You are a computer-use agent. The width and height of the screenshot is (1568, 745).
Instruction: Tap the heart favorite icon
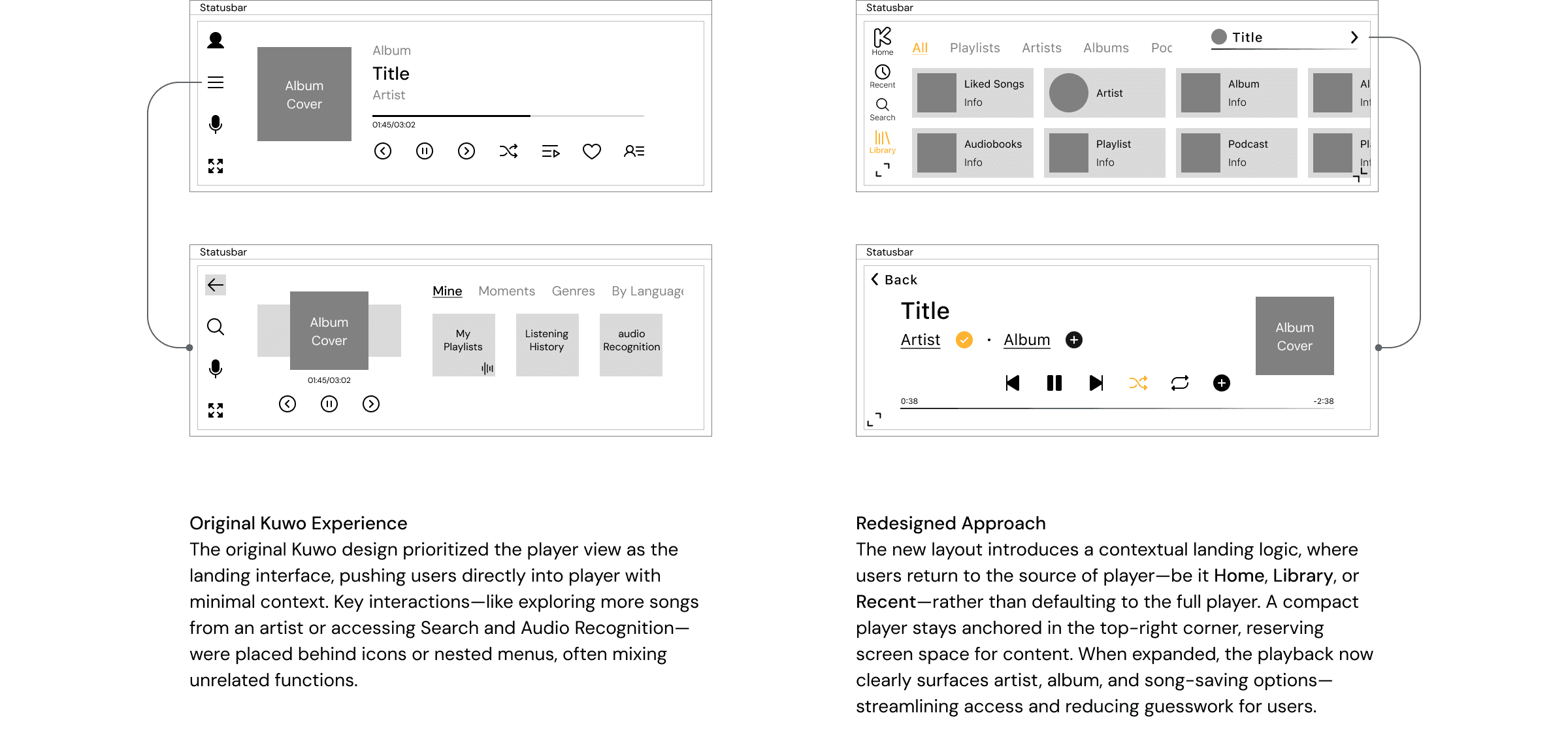(x=592, y=152)
